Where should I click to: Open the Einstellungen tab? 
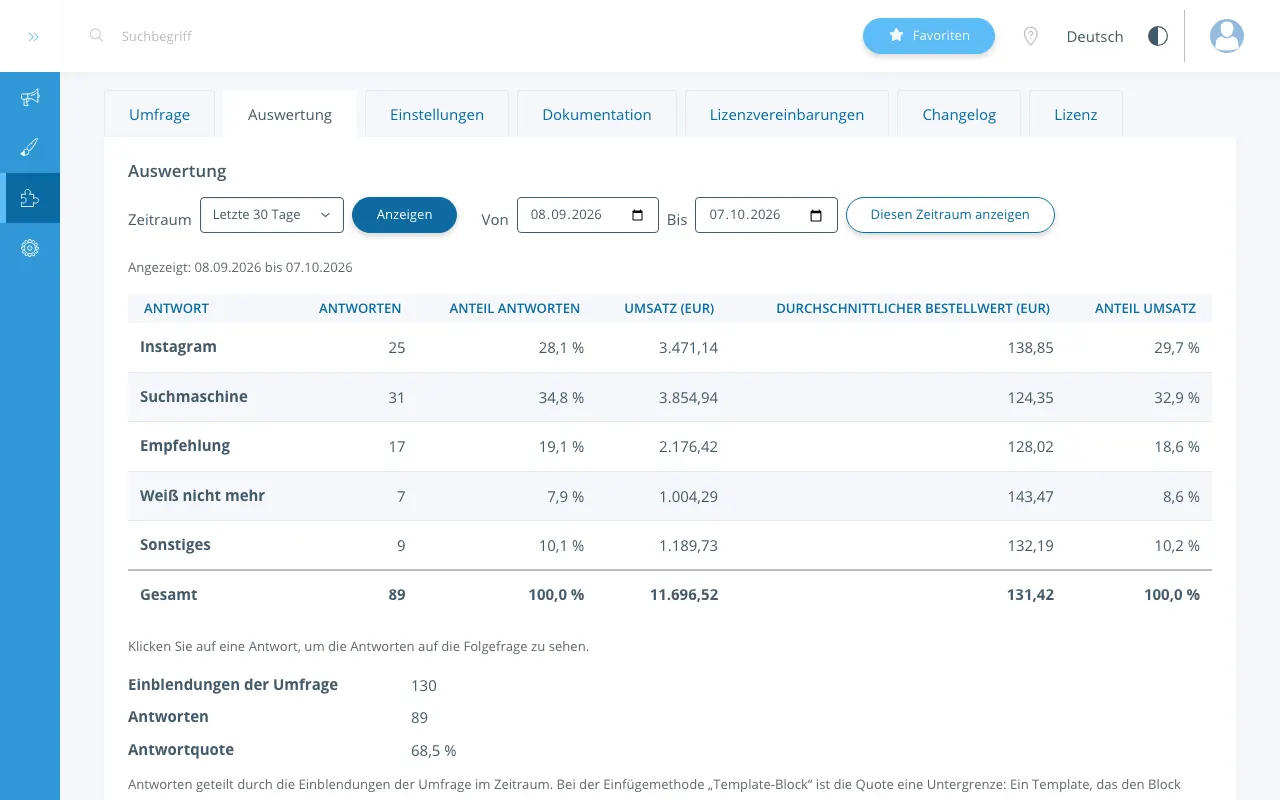tap(437, 114)
